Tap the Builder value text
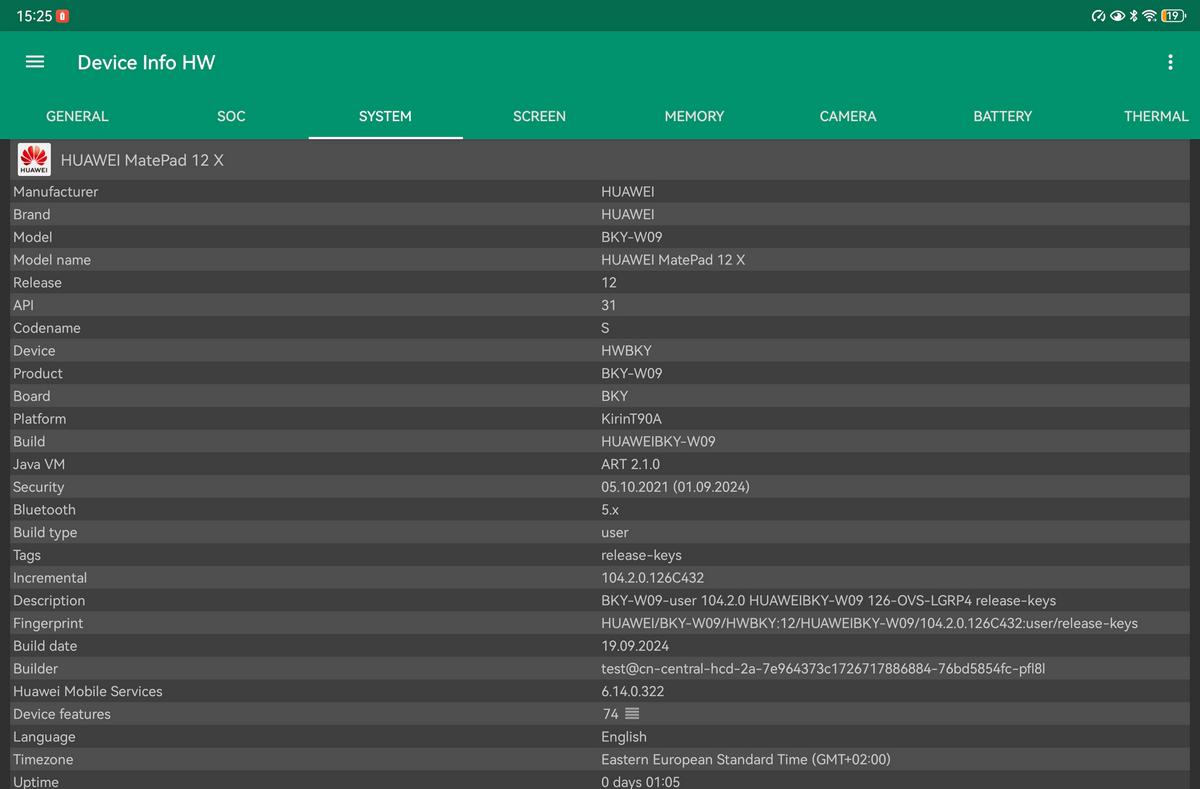This screenshot has width=1200, height=789. [823, 669]
